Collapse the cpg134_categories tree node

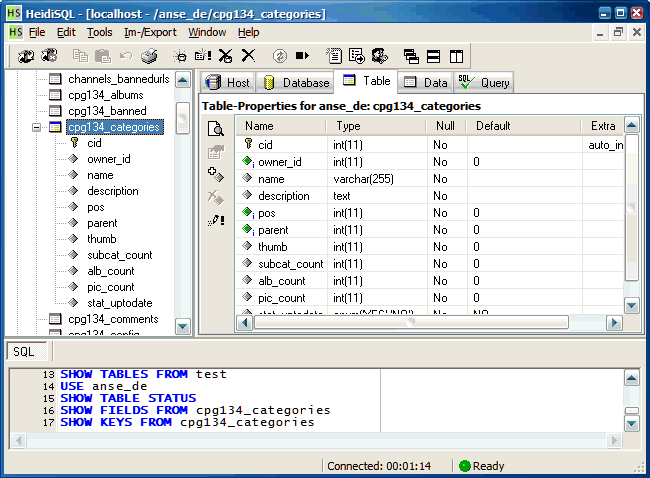[x=37, y=127]
